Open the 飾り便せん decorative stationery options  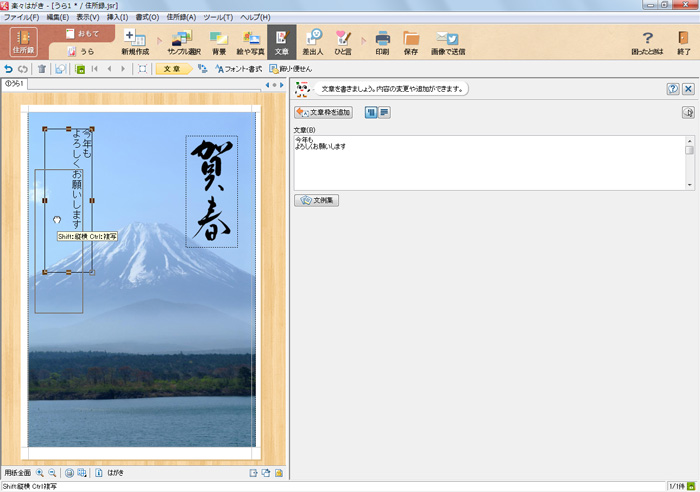291,69
